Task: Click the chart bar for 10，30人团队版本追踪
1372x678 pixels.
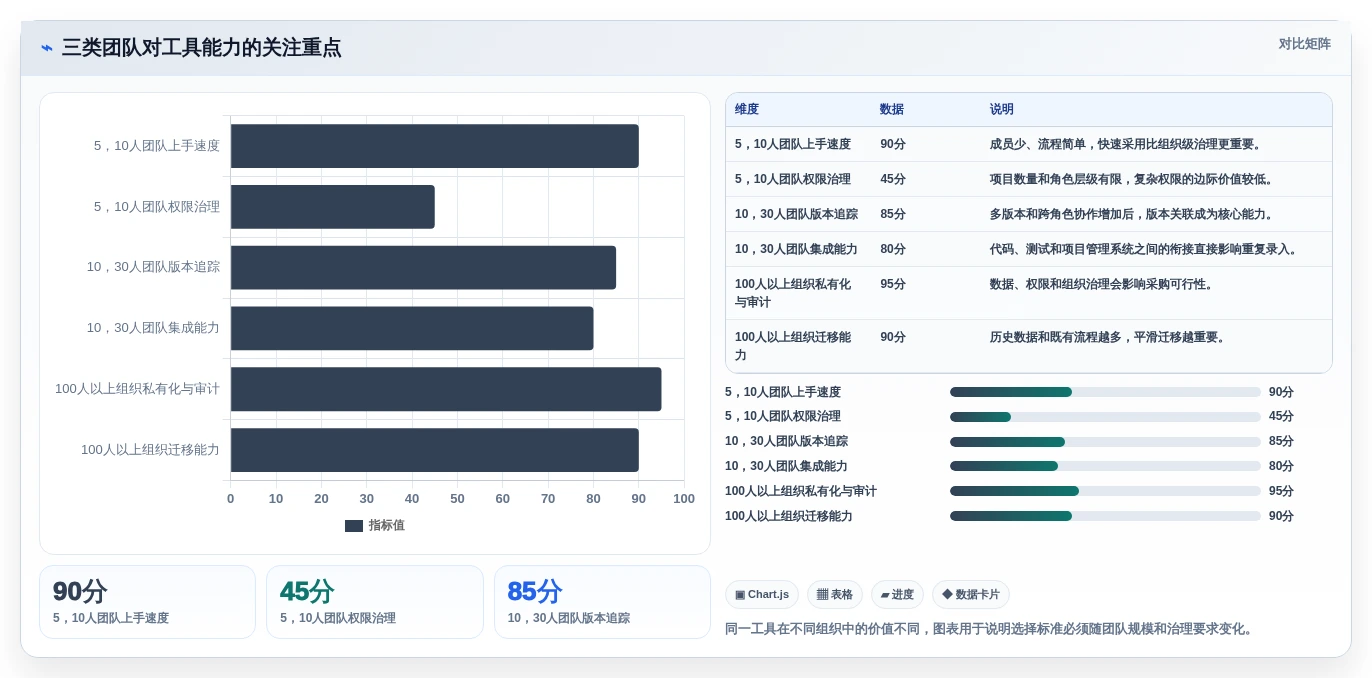Action: click(x=423, y=268)
